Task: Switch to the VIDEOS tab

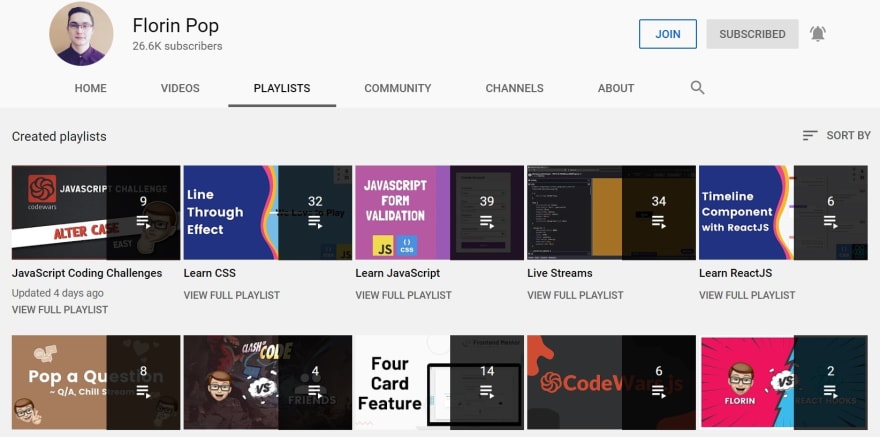Action: tap(180, 88)
